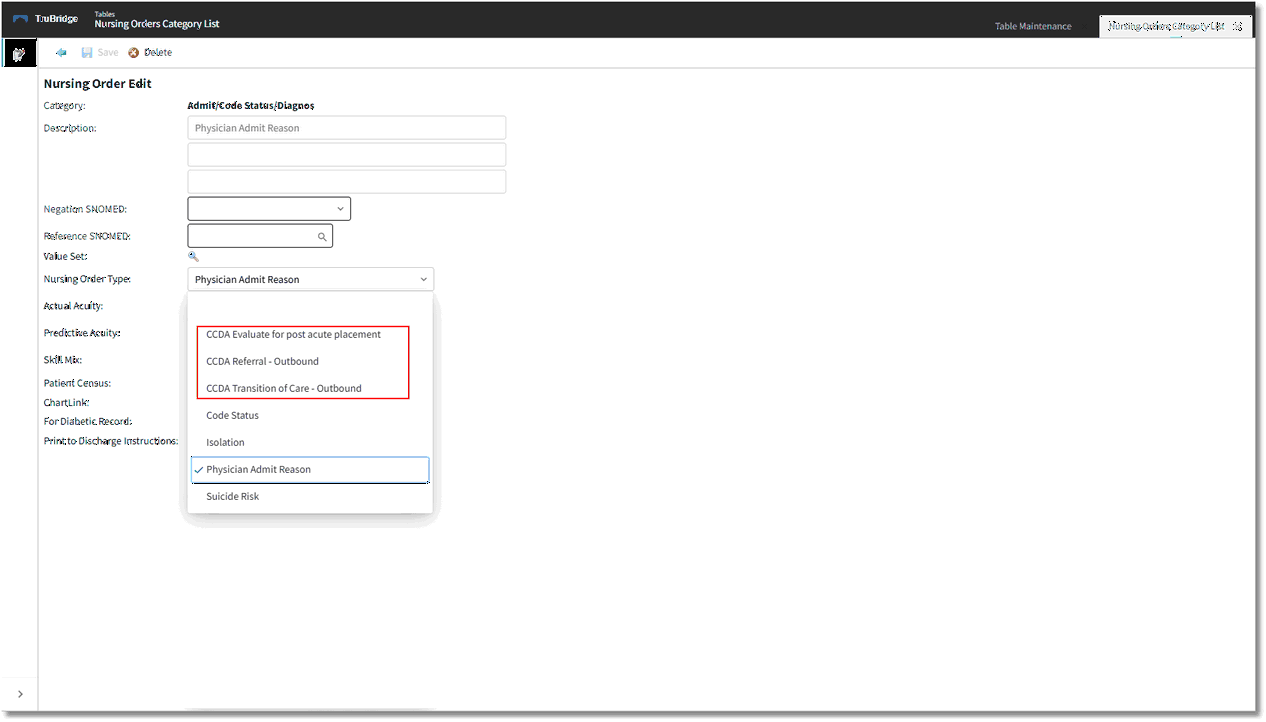Click the ChartLink label
This screenshot has width=1266, height=722.
pos(66,402)
